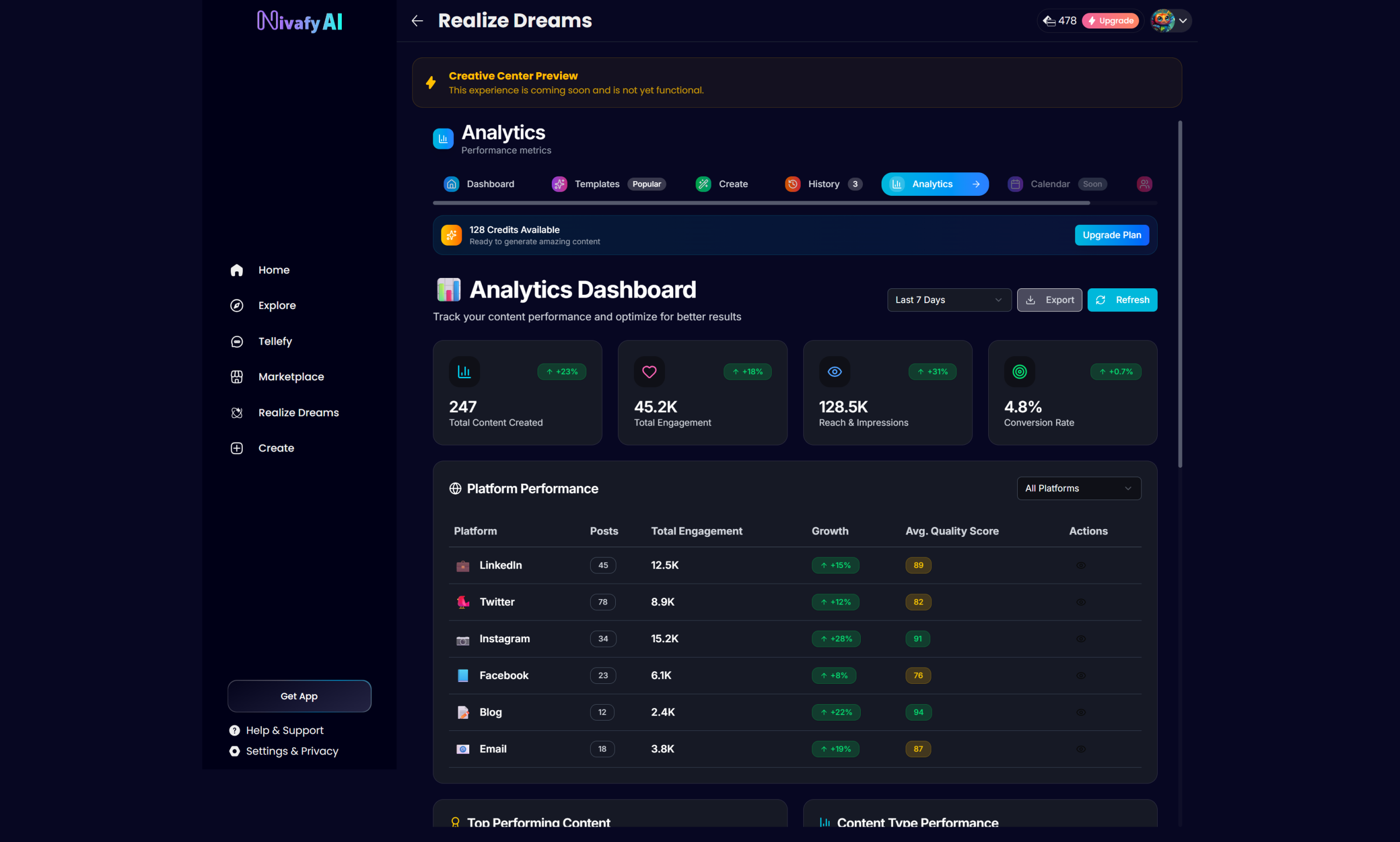Viewport: 1400px width, 842px height.
Task: Click the Marketplace store icon
Action: point(236,377)
